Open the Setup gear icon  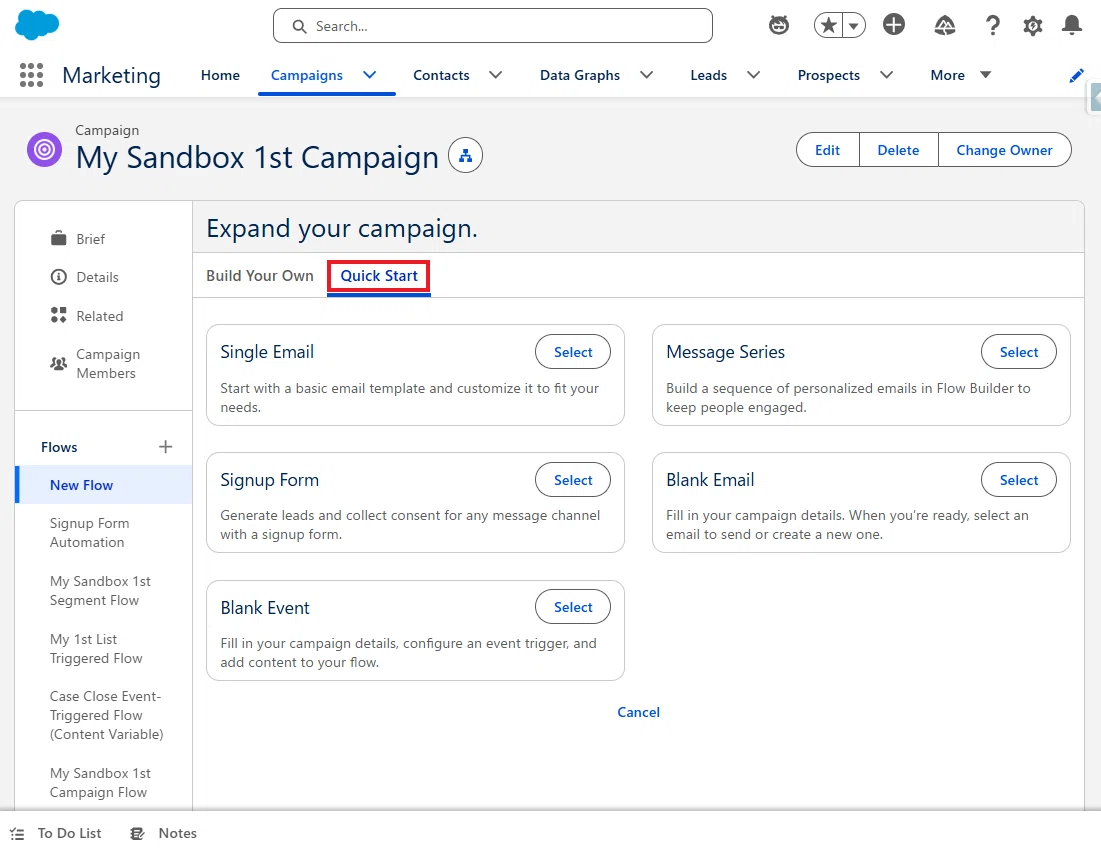click(1033, 26)
